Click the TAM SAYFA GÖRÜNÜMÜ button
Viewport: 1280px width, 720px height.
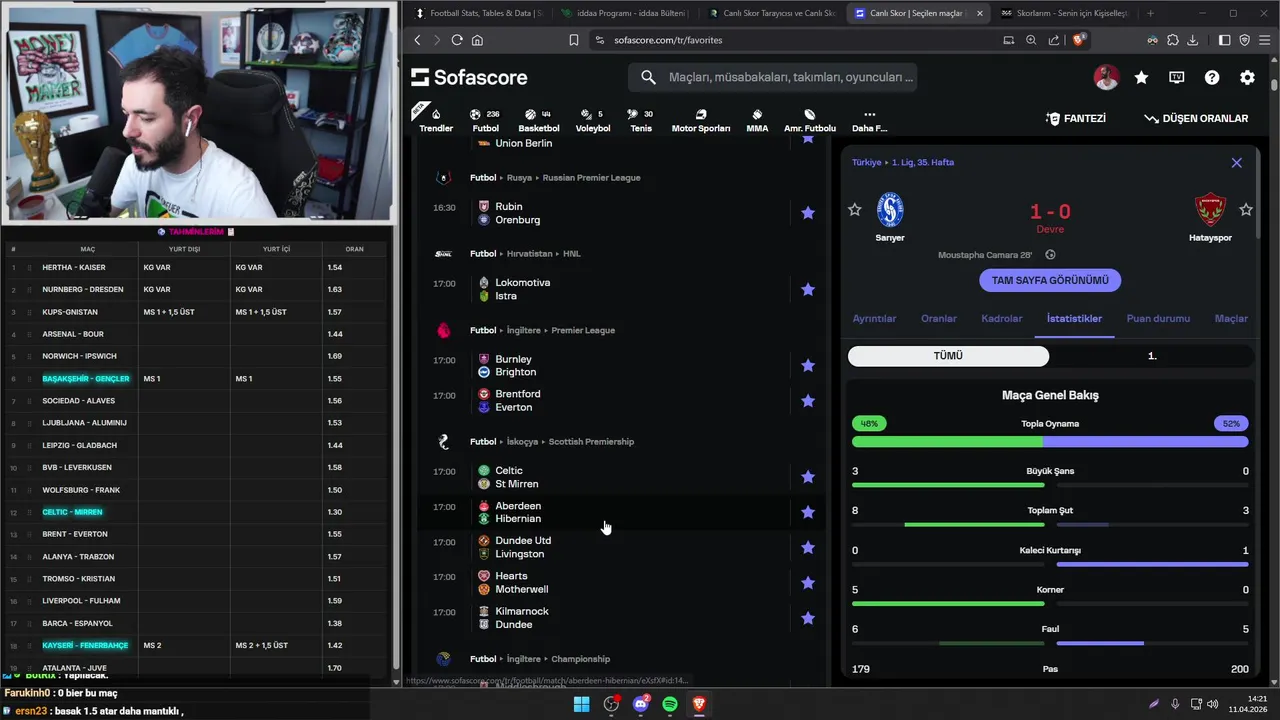tap(1050, 280)
